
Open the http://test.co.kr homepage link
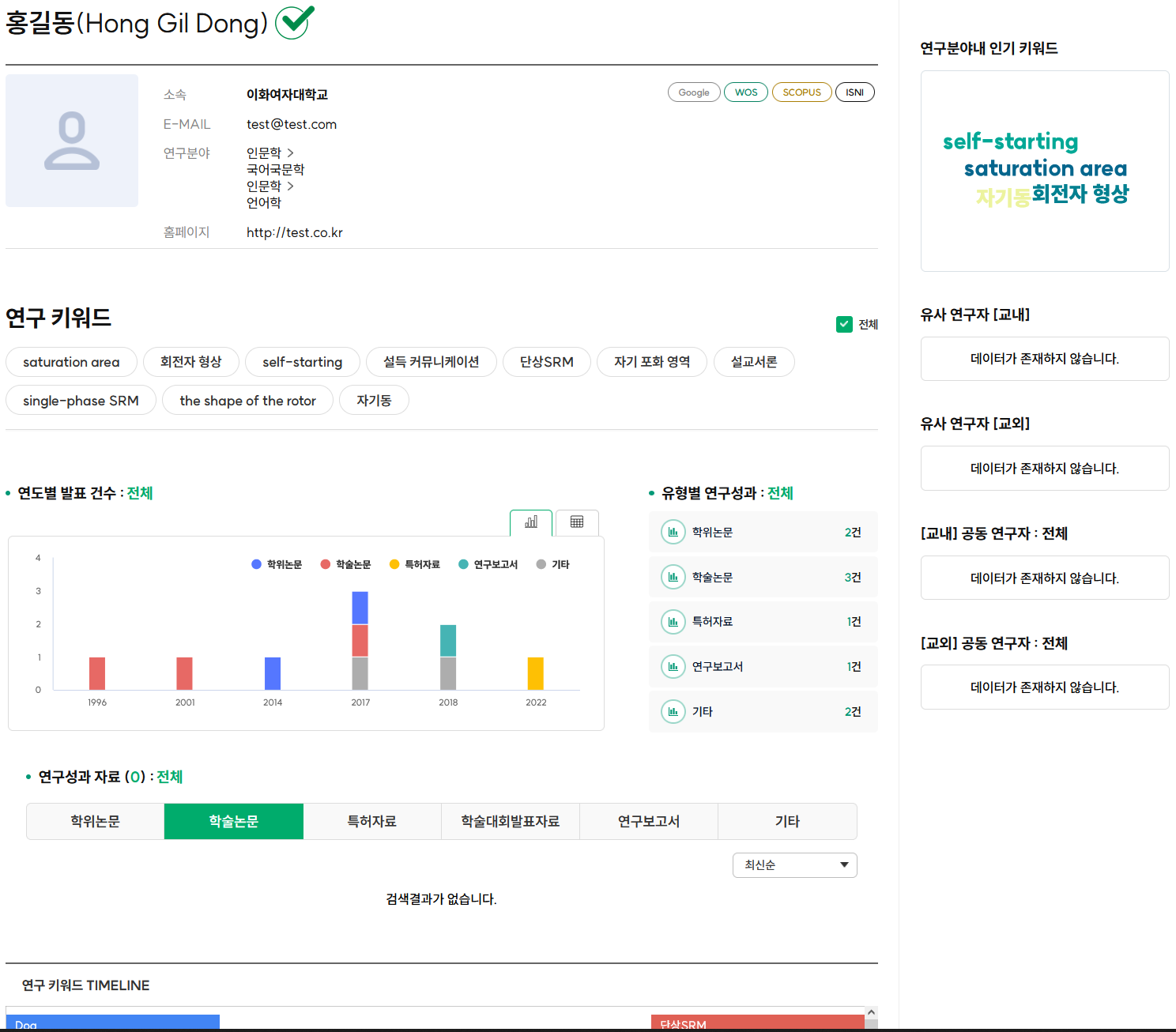point(294,232)
